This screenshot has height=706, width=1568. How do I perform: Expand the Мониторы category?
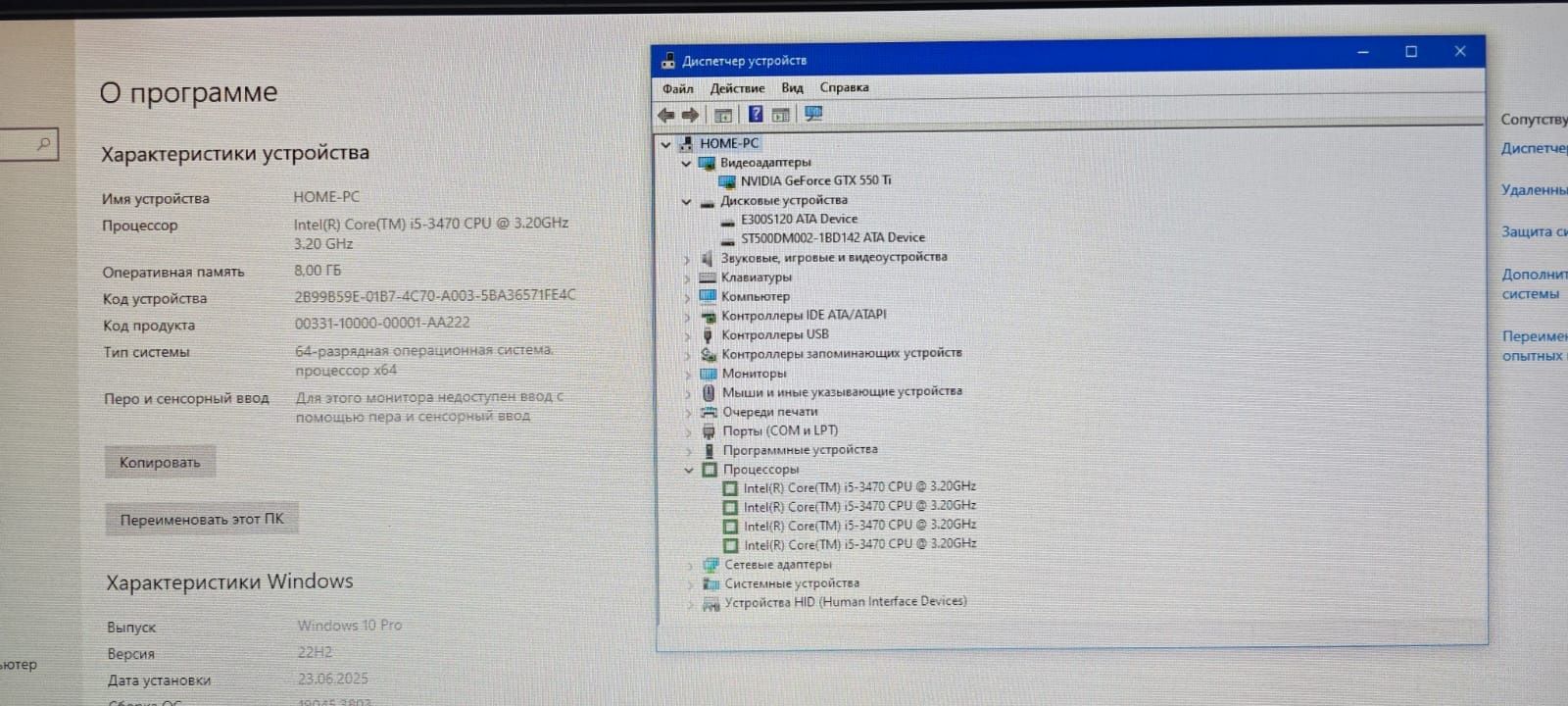688,375
